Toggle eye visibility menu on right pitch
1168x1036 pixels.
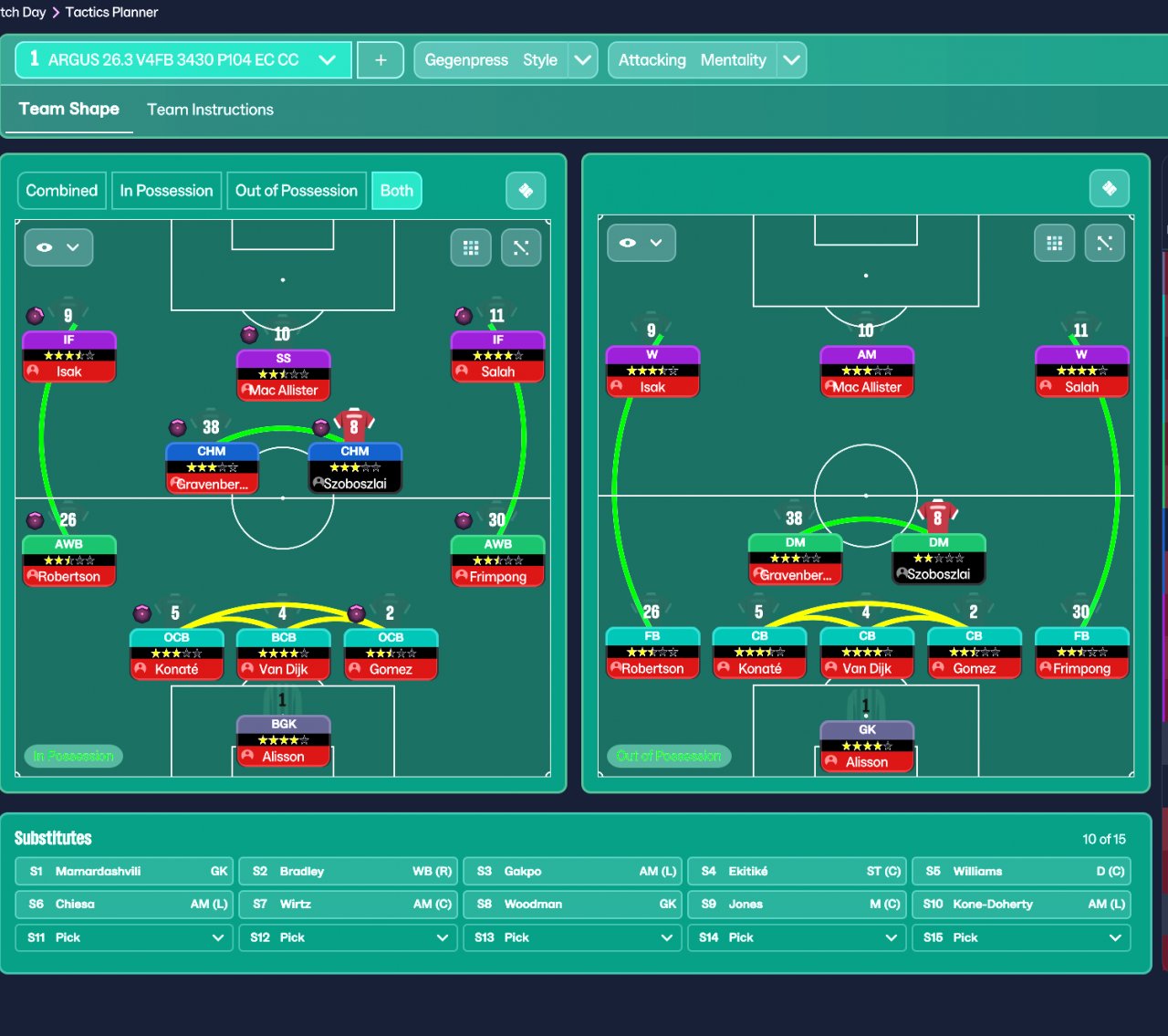tap(641, 243)
